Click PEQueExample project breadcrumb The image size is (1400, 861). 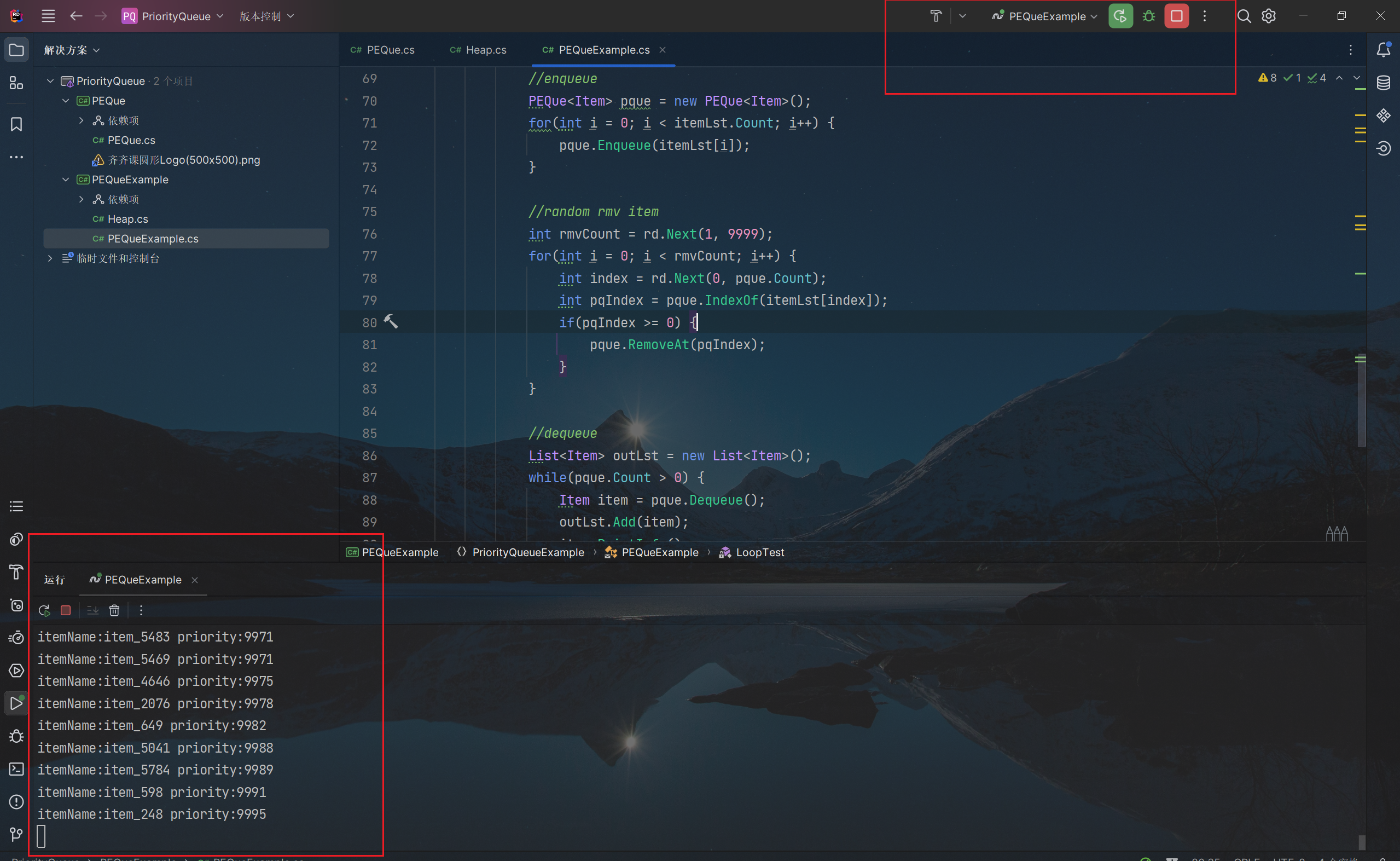click(x=393, y=552)
